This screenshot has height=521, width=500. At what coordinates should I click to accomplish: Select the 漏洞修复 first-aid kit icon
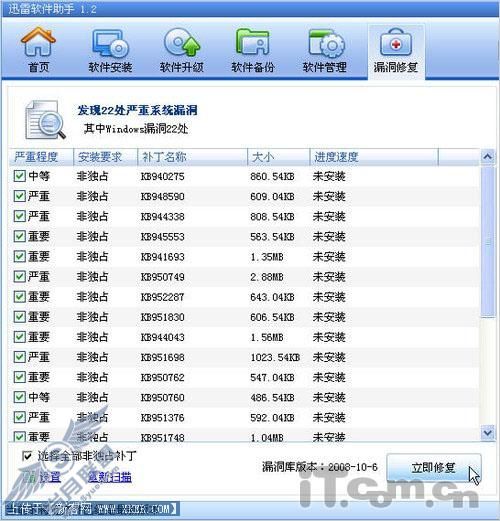[396, 43]
